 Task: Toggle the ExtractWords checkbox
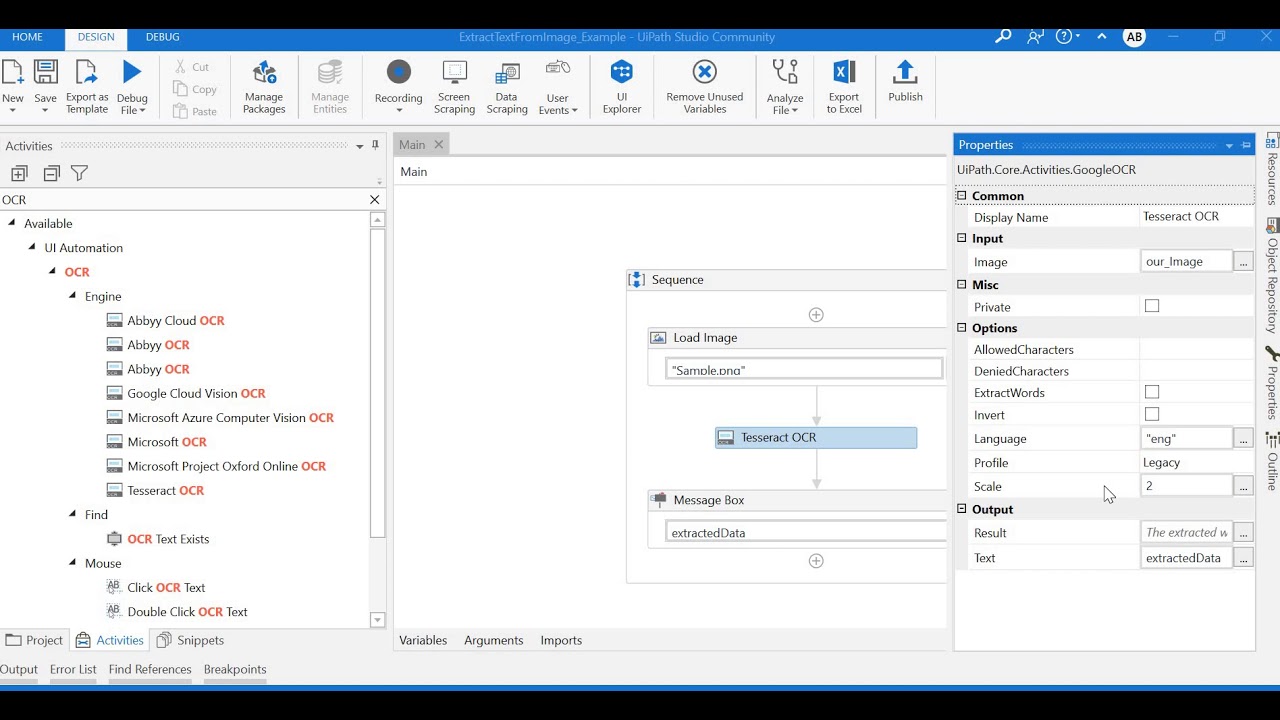(1152, 392)
